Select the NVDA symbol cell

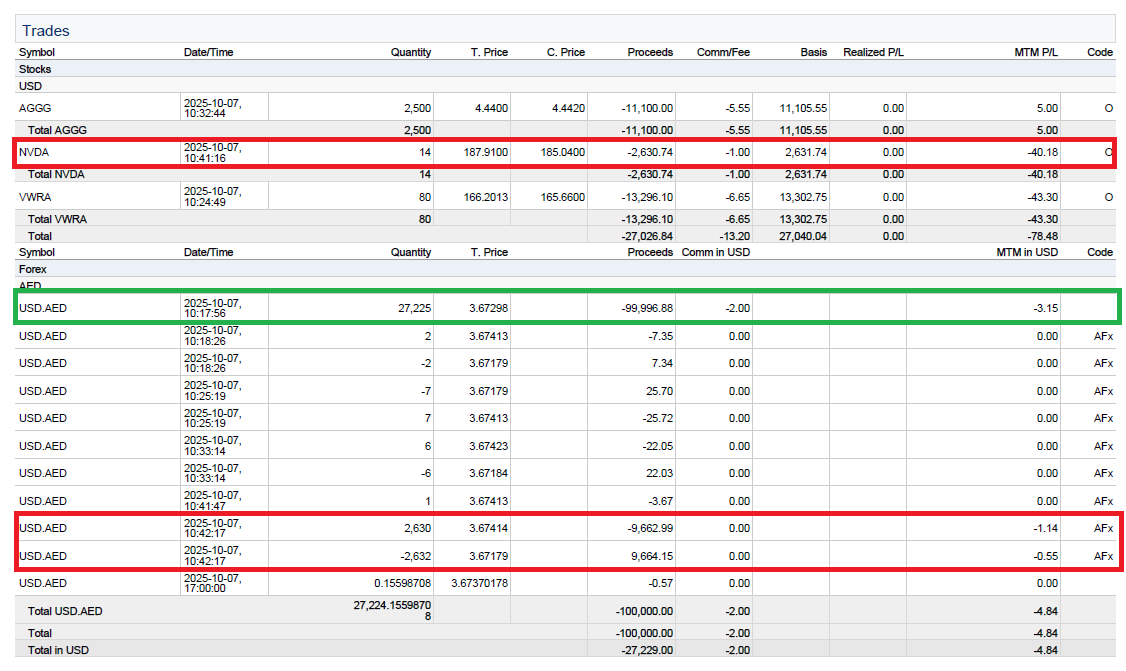point(34,153)
